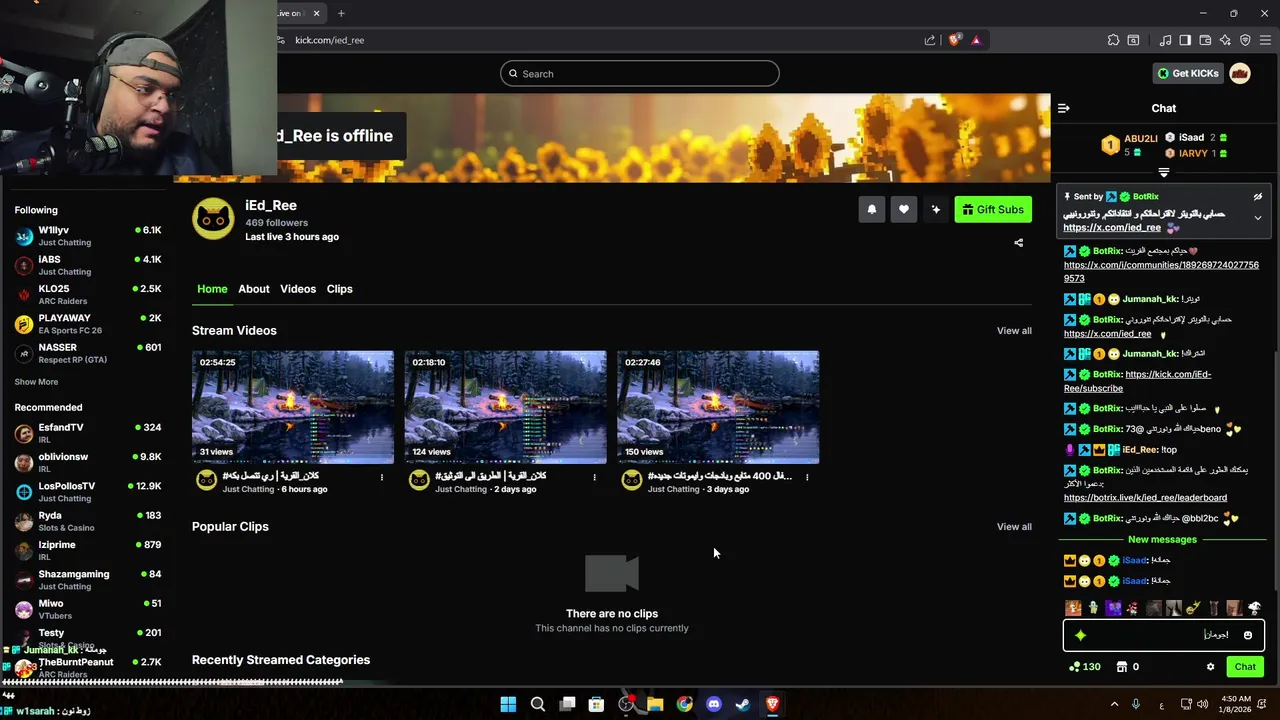Open the browser hamburger menu
This screenshot has height=720, width=1280.
click(1266, 40)
